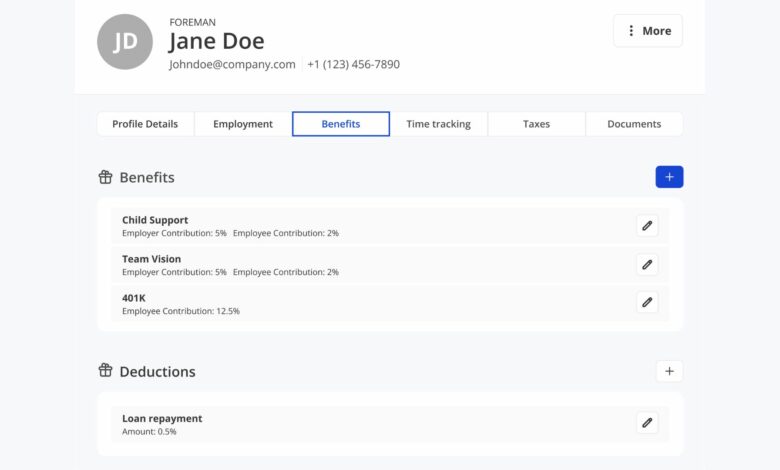This screenshot has height=470, width=780.
Task: Add a new benefit with blue plus
Action: (x=669, y=177)
